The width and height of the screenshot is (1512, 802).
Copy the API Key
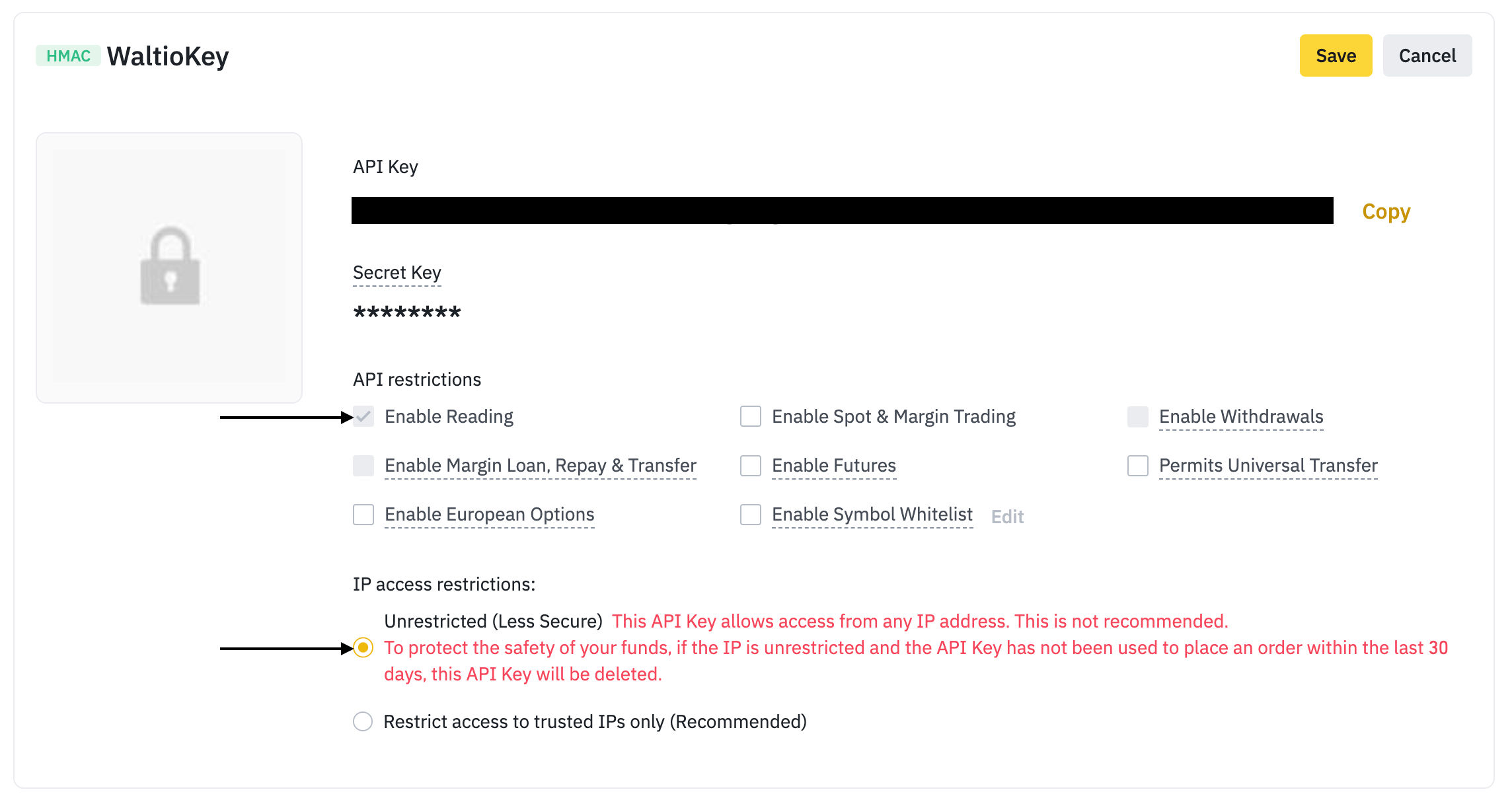[x=1386, y=211]
